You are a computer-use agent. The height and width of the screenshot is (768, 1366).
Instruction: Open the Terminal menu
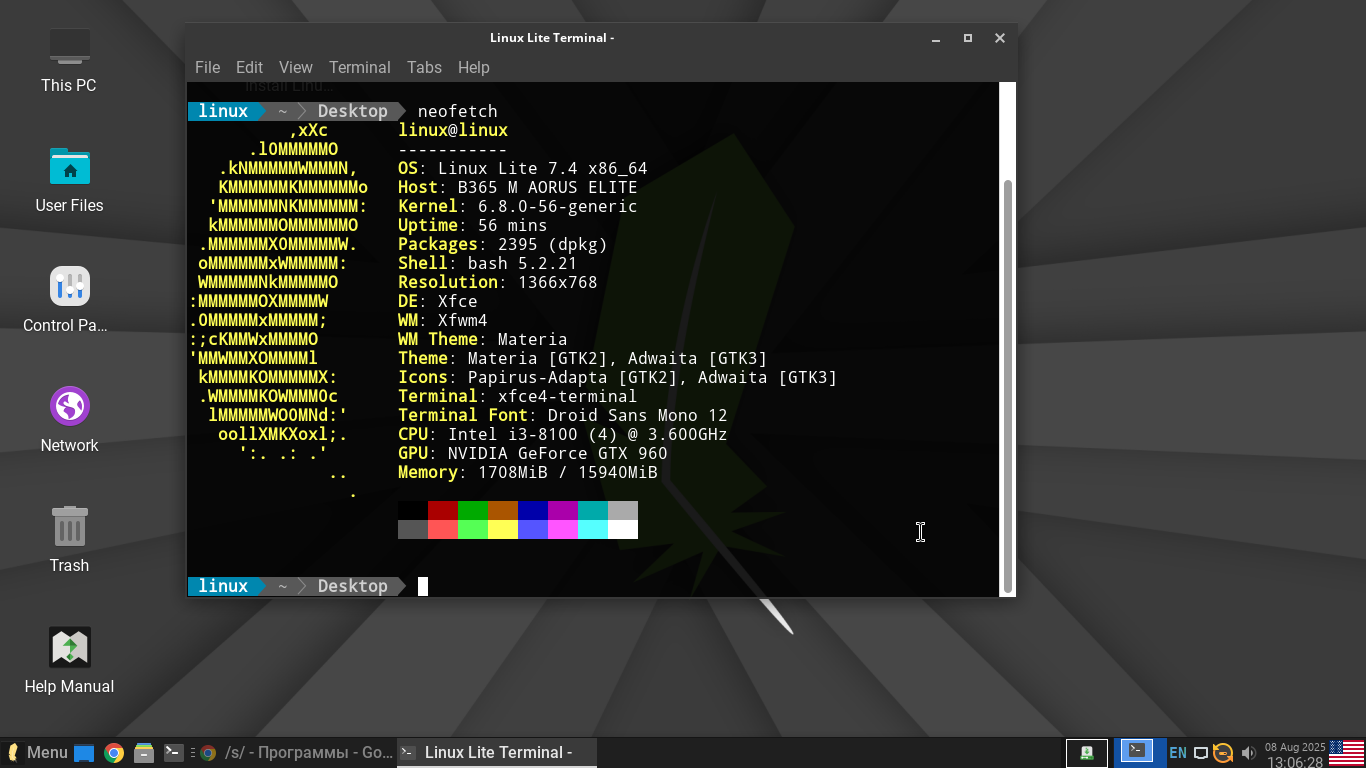(x=360, y=67)
